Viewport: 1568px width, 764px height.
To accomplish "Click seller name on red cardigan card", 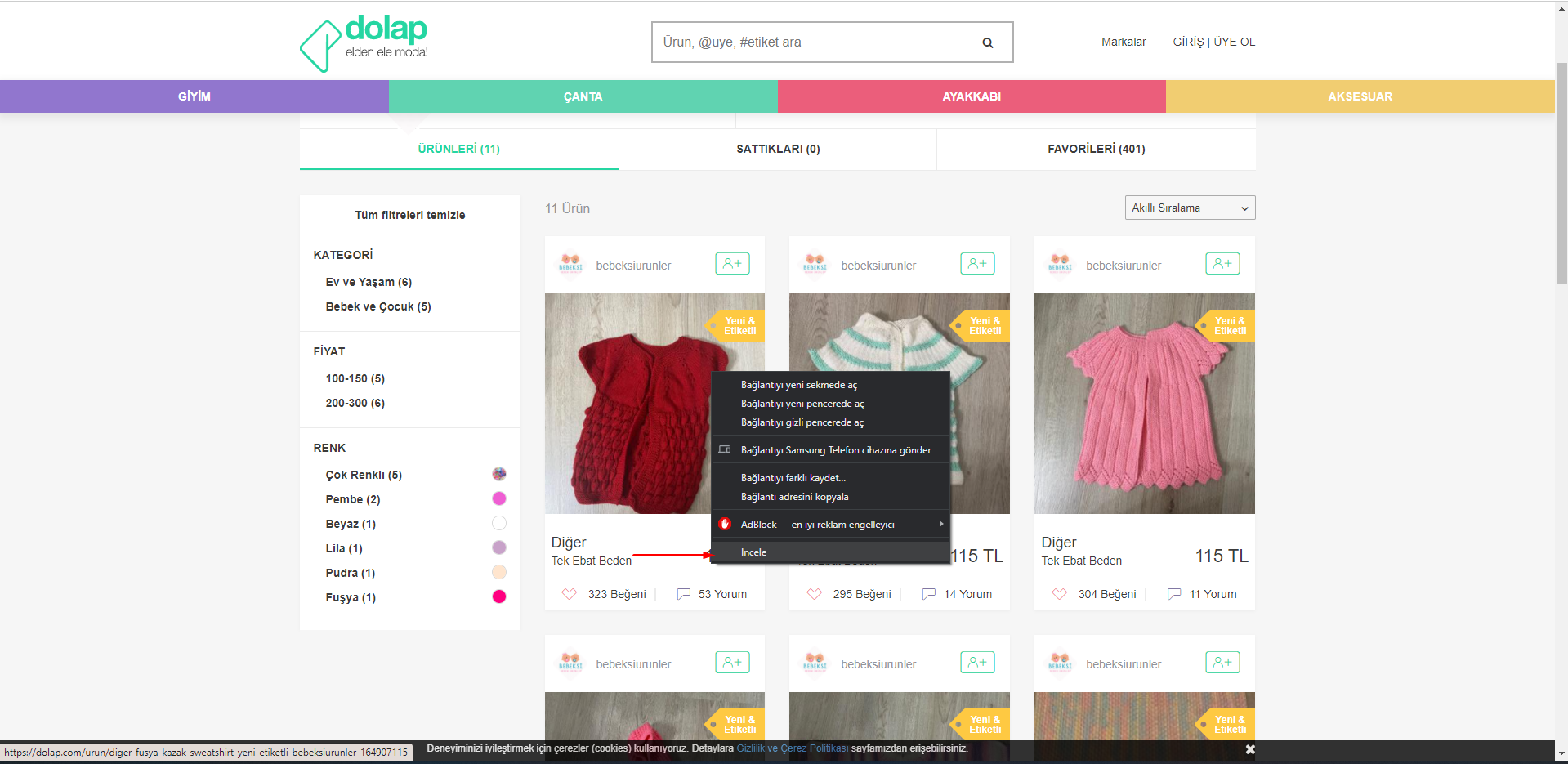I will (x=633, y=266).
